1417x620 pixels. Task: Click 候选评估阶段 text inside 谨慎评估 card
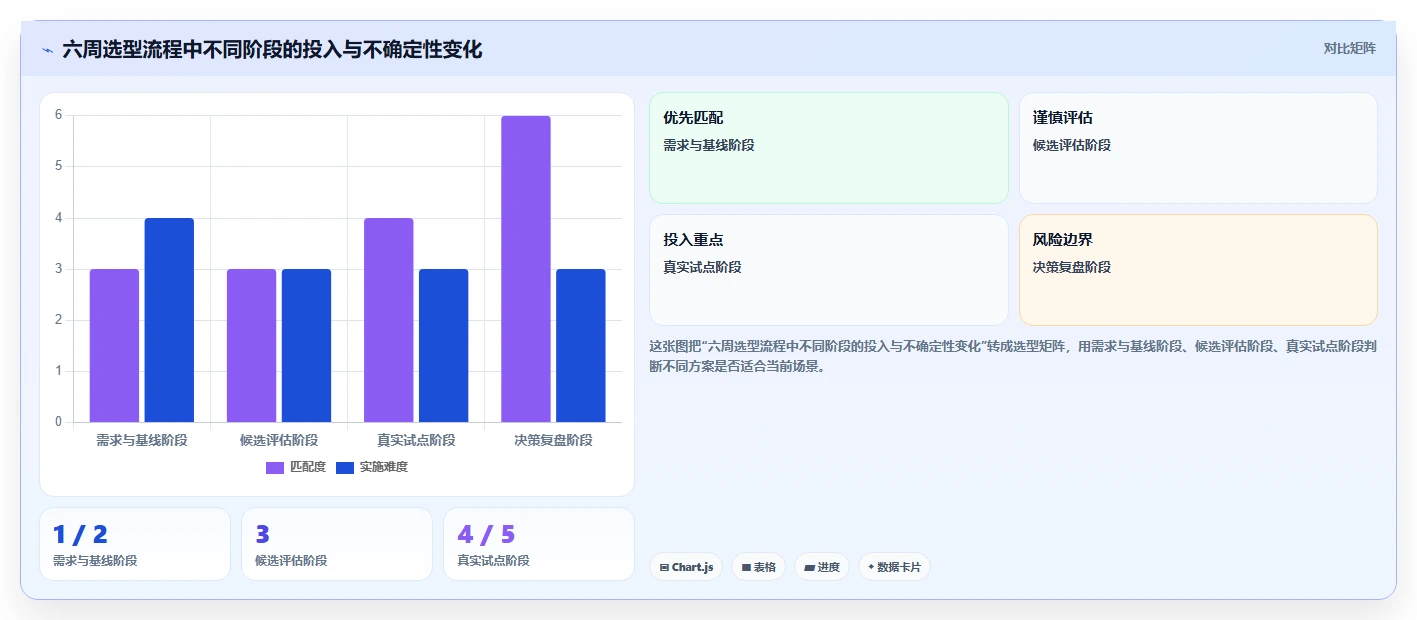click(1072, 145)
